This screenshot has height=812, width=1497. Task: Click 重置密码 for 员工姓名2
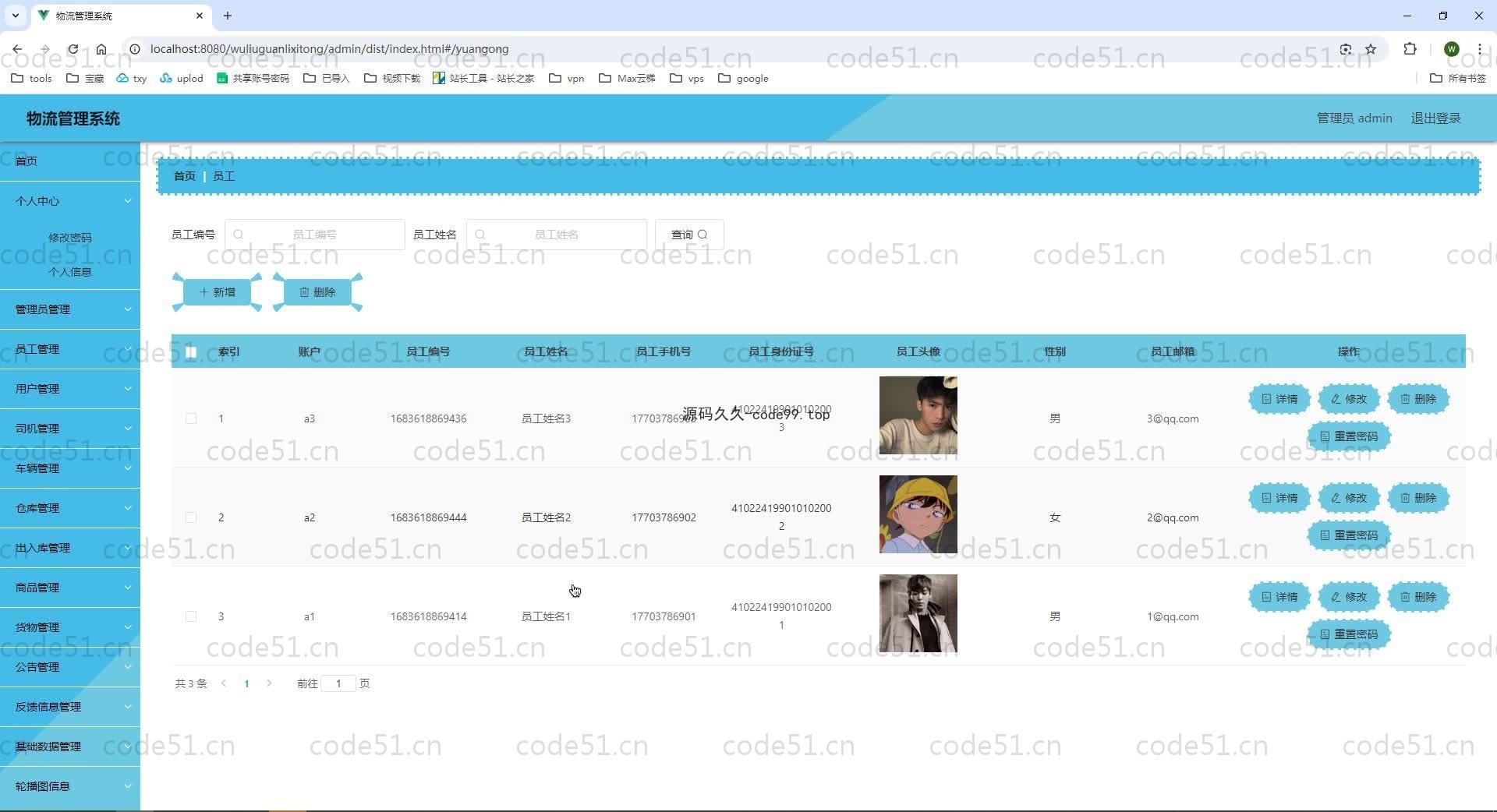pos(1349,535)
